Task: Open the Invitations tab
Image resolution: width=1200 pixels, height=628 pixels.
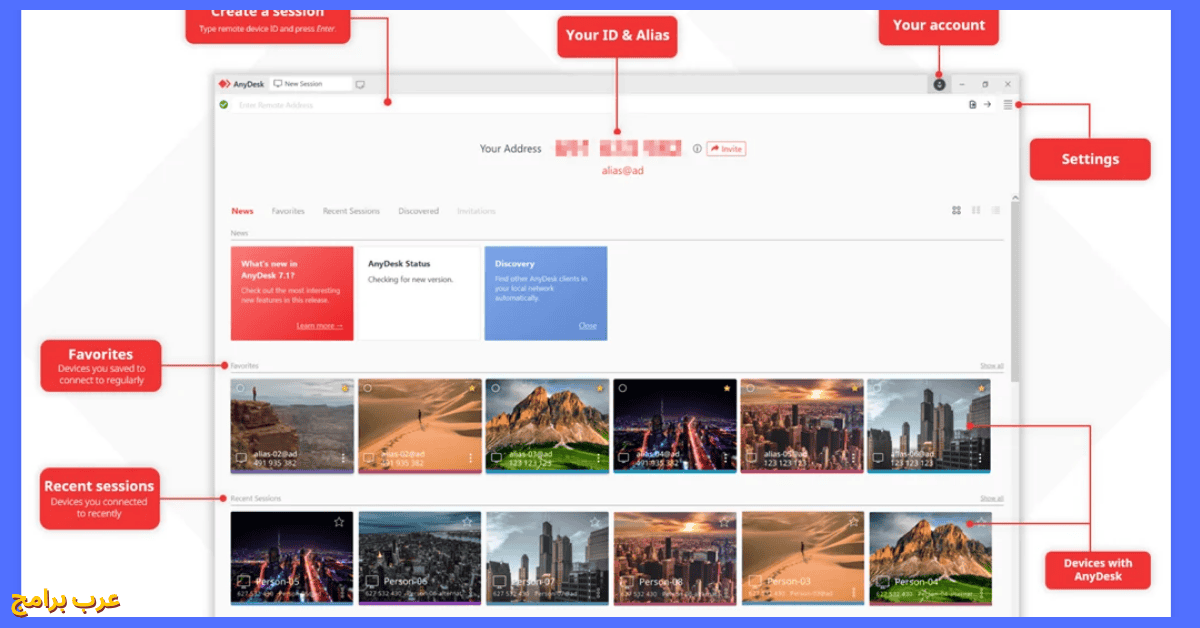Action: click(x=476, y=211)
